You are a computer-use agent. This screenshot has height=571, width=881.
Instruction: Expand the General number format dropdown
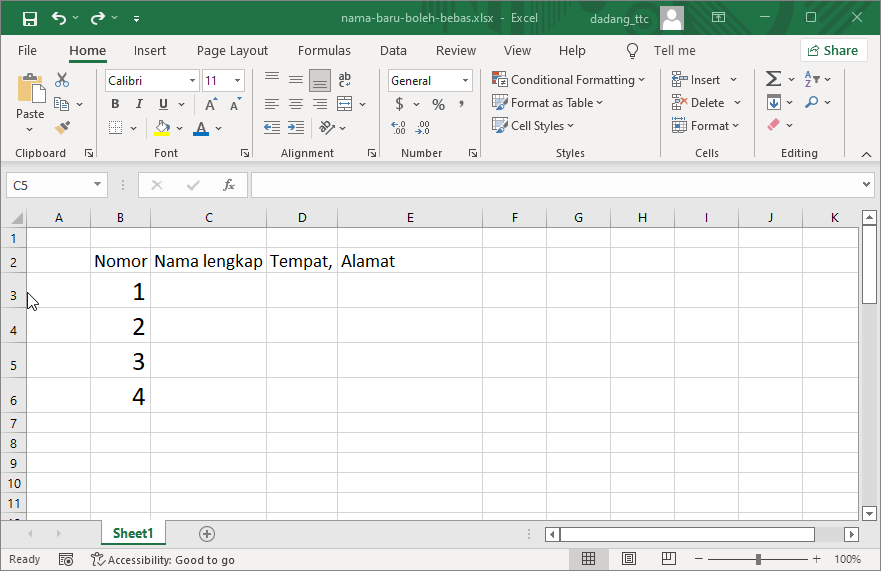tap(465, 81)
